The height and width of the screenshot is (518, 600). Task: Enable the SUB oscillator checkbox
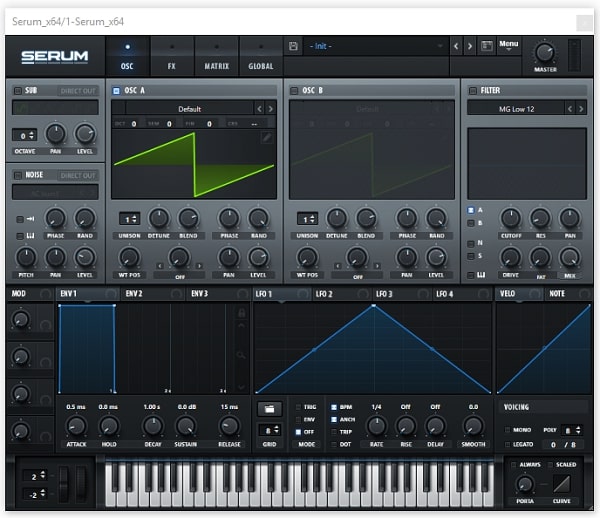[x=18, y=91]
